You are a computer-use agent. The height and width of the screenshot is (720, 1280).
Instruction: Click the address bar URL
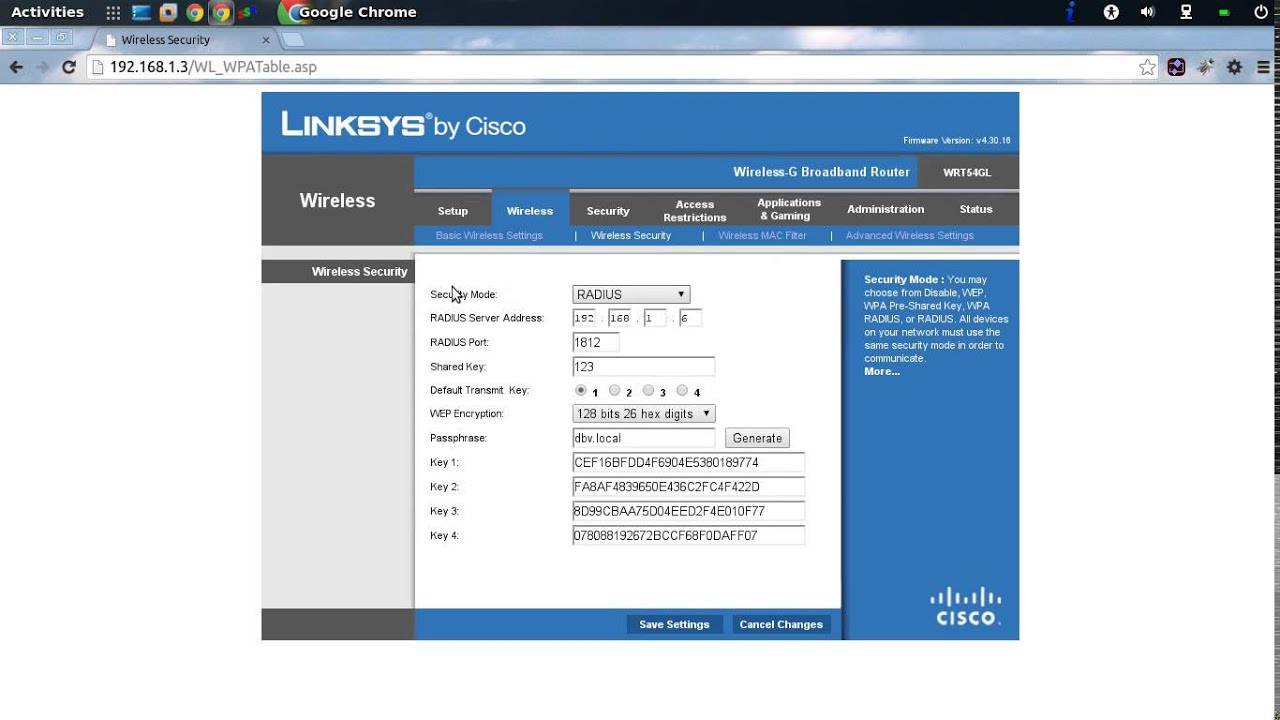(x=213, y=67)
